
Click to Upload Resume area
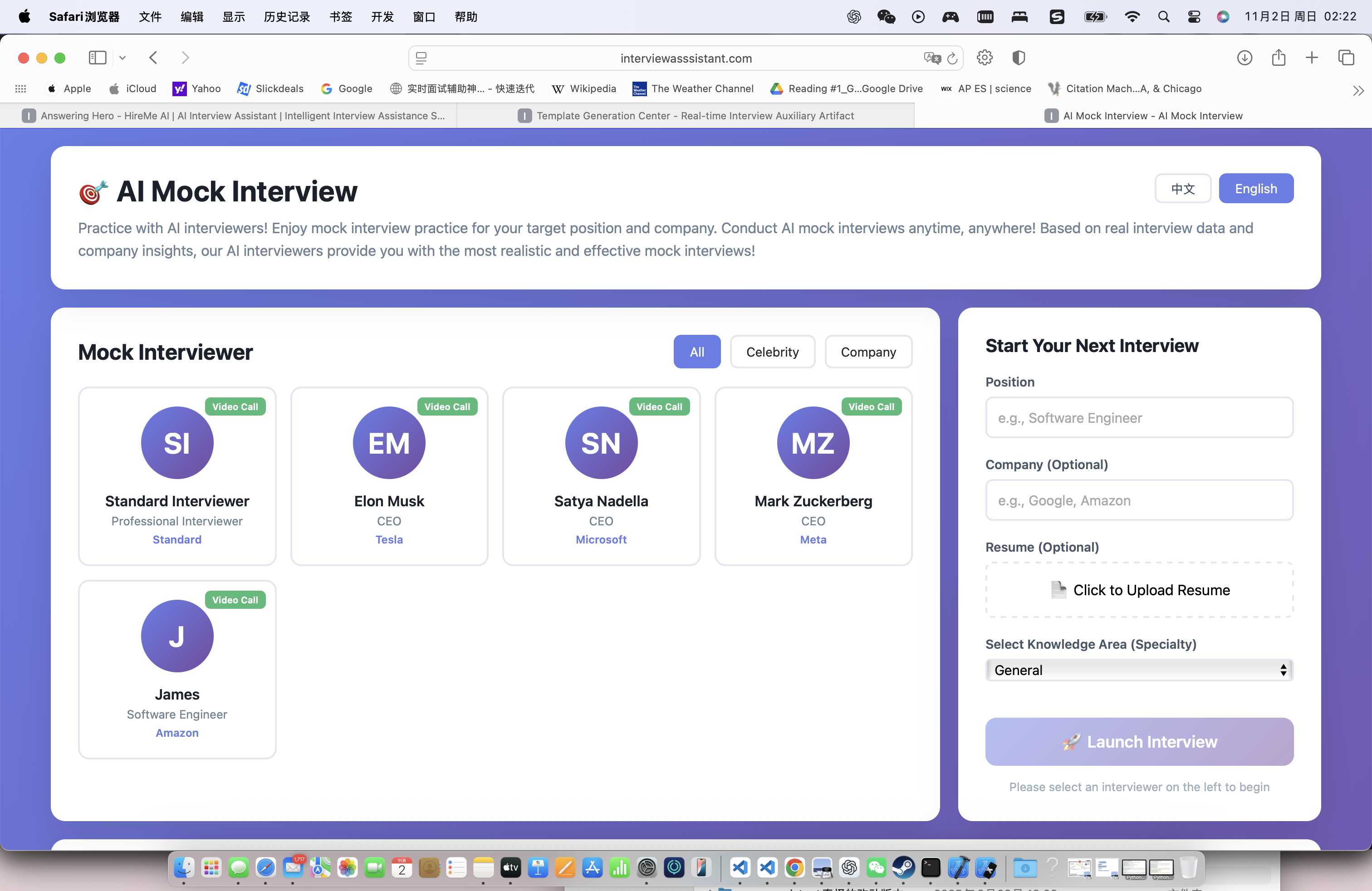coord(1138,590)
